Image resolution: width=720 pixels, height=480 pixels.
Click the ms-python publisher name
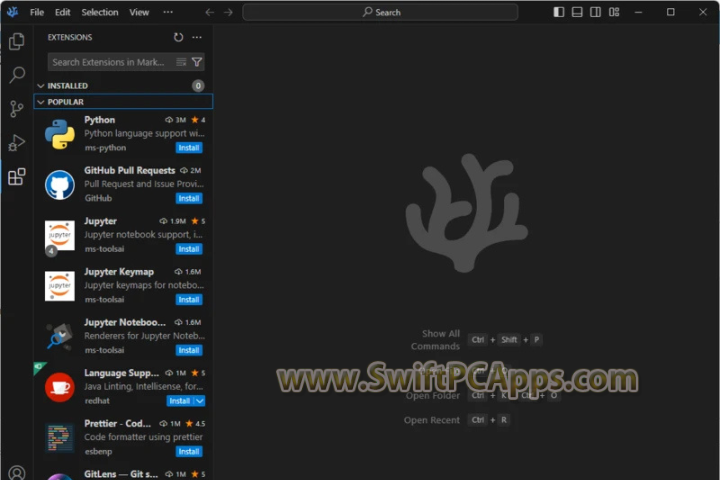click(105, 148)
